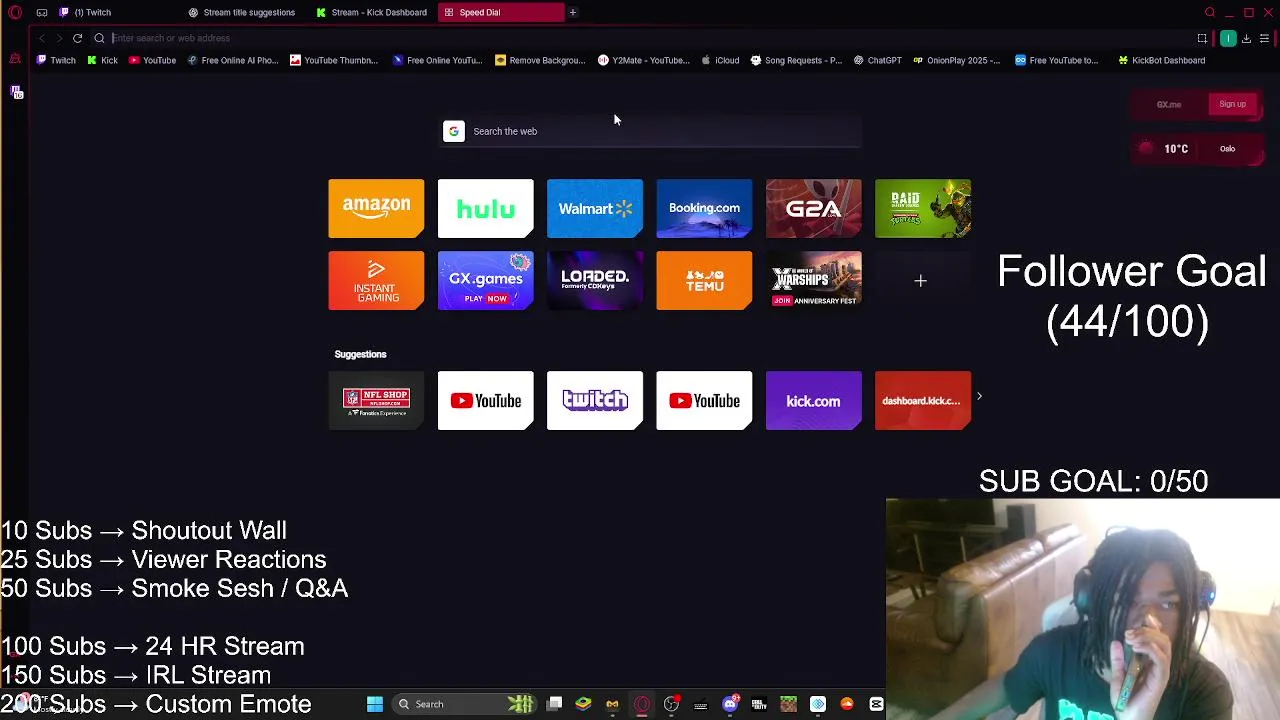The height and width of the screenshot is (720, 1280).
Task: Open dashboard.kick.com suggestion tile
Action: coord(923,400)
